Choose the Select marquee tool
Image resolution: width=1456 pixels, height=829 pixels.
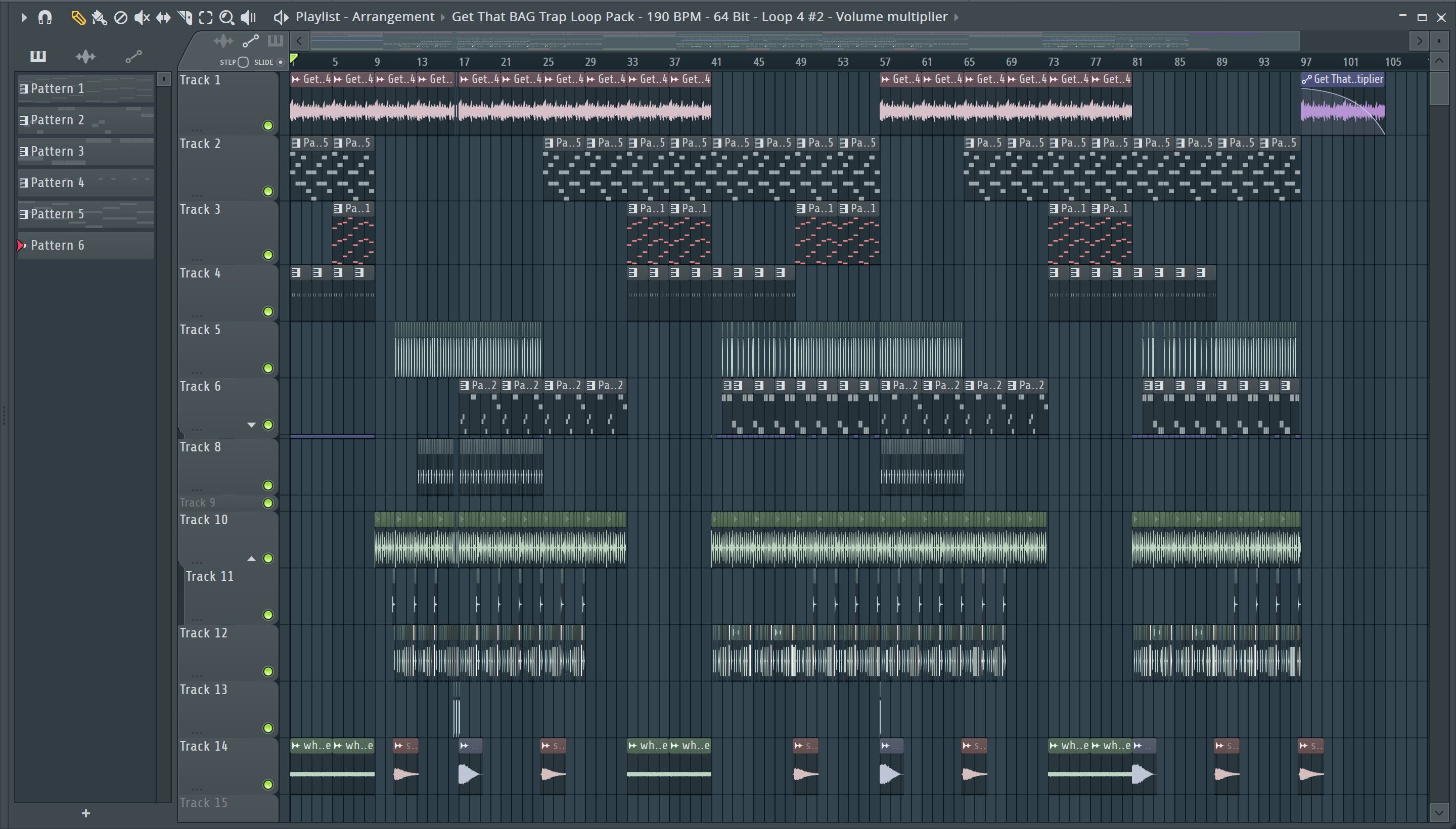[x=206, y=18]
